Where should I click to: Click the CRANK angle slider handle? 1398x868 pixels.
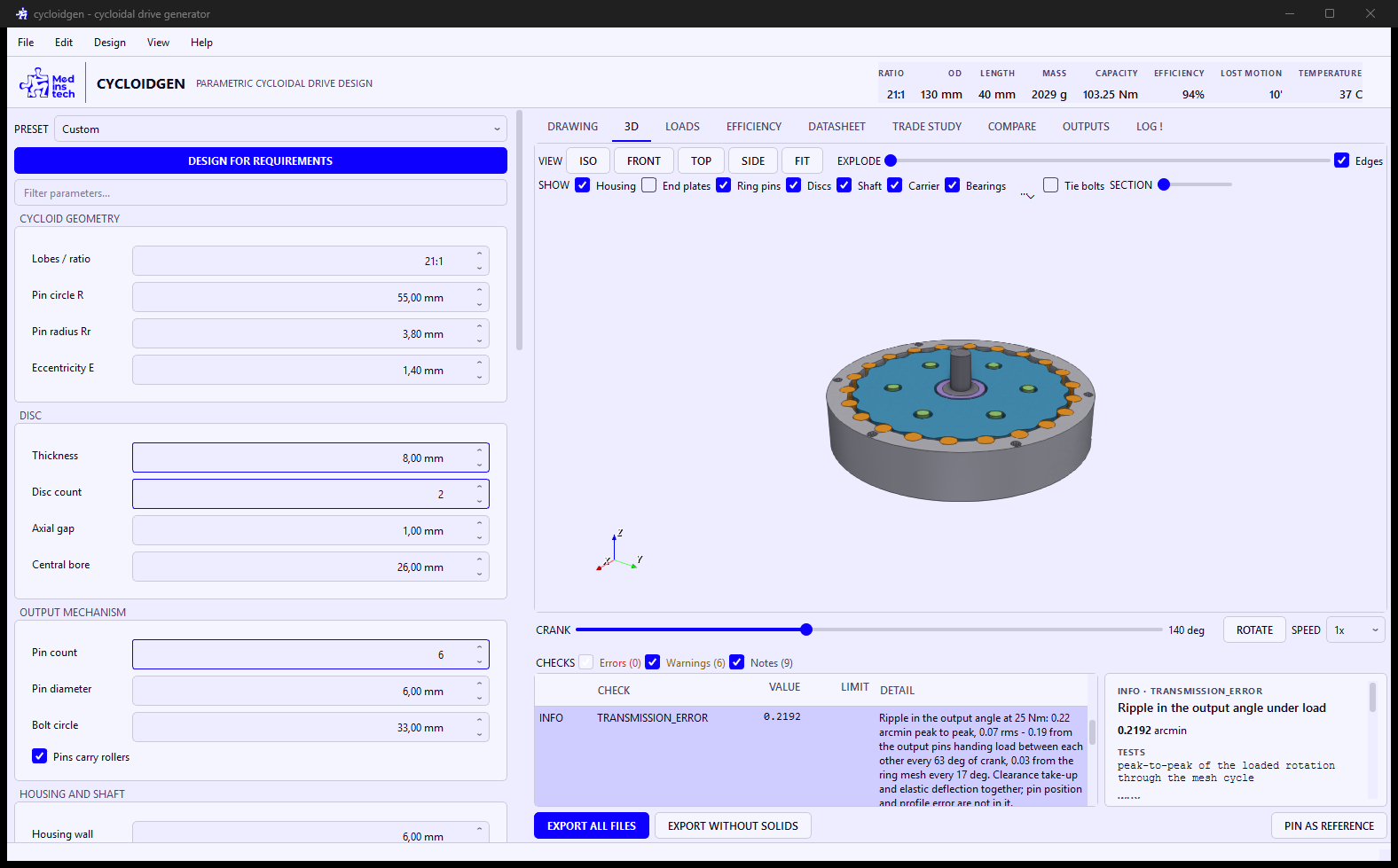click(x=806, y=629)
